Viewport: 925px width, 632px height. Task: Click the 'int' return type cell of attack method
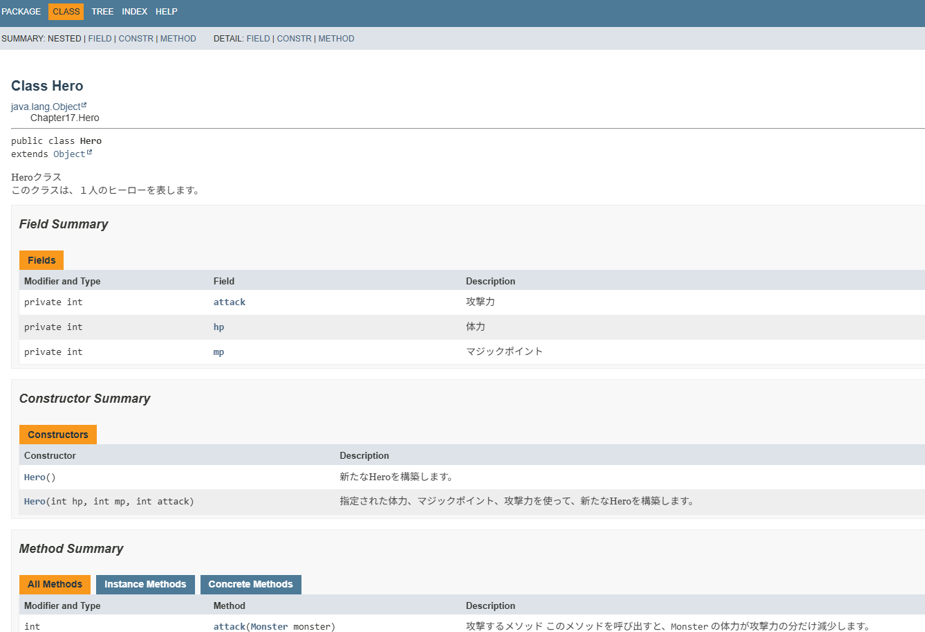32,627
